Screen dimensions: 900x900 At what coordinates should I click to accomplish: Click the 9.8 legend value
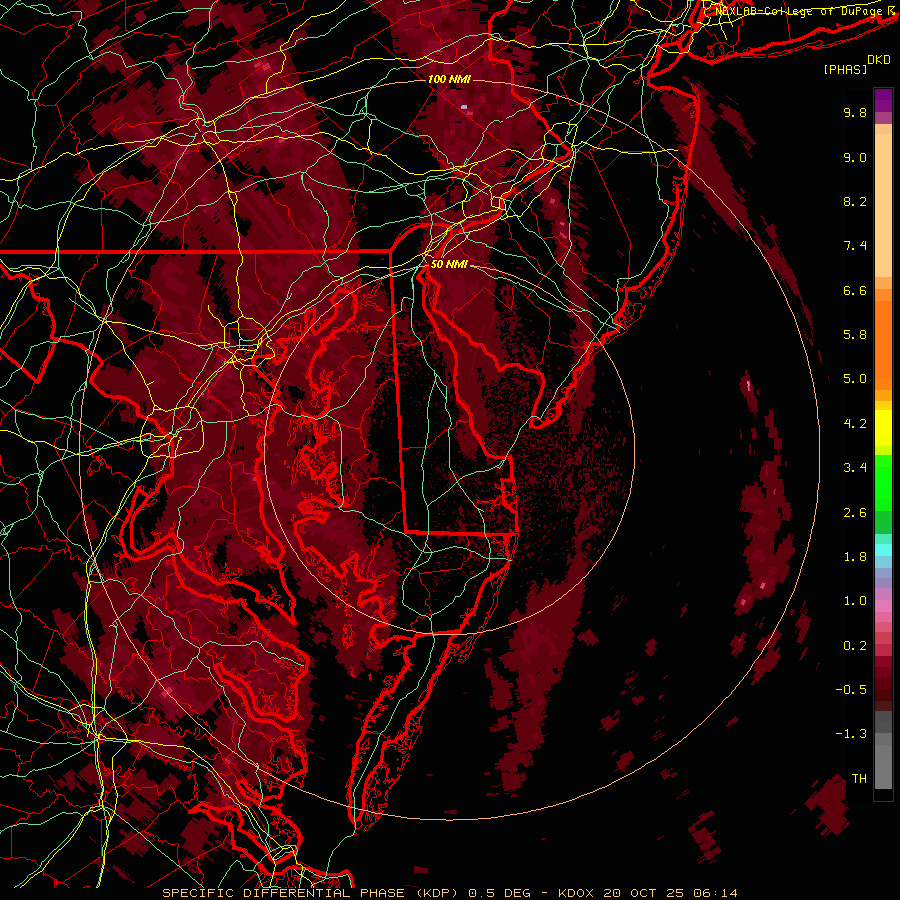[x=855, y=112]
